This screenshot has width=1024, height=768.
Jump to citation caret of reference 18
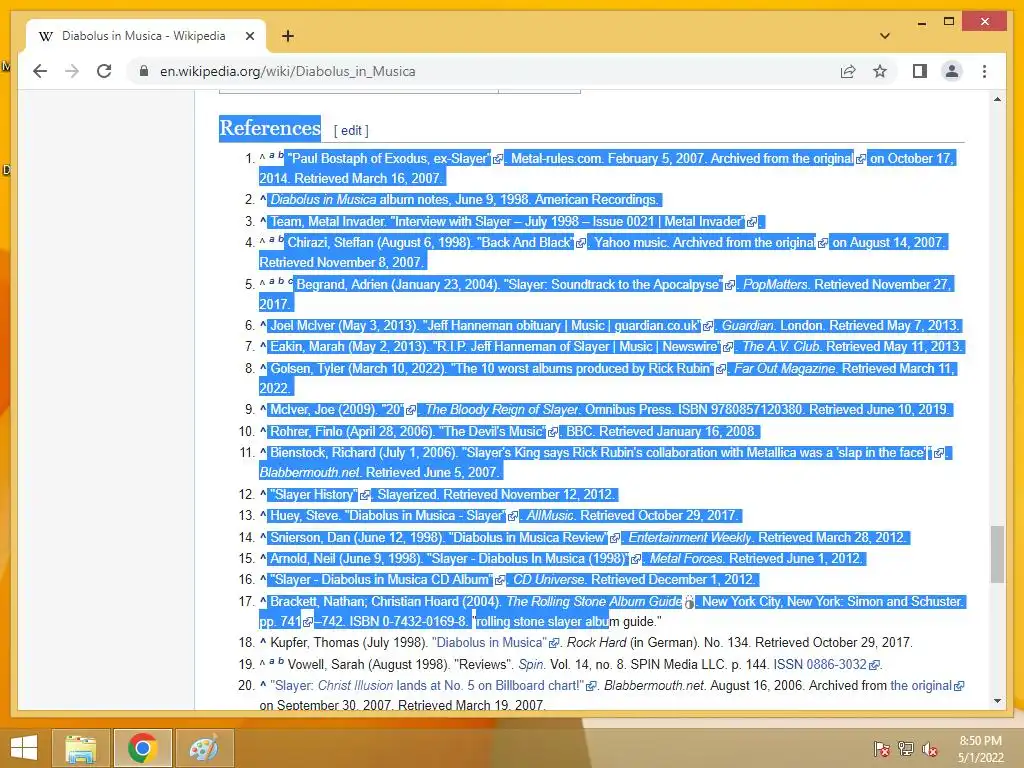click(x=263, y=643)
